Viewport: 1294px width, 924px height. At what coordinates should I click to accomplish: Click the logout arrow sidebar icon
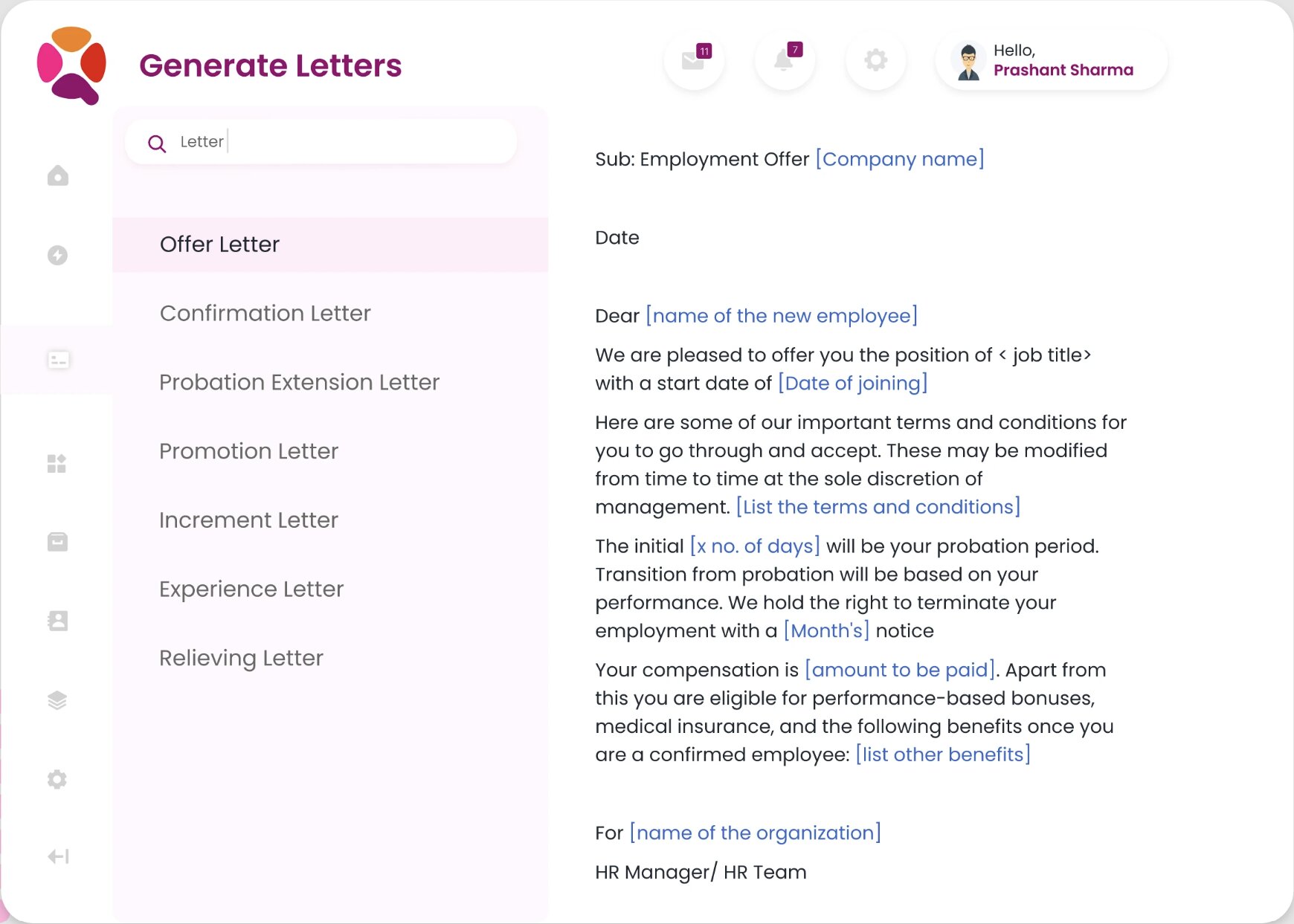[x=58, y=856]
